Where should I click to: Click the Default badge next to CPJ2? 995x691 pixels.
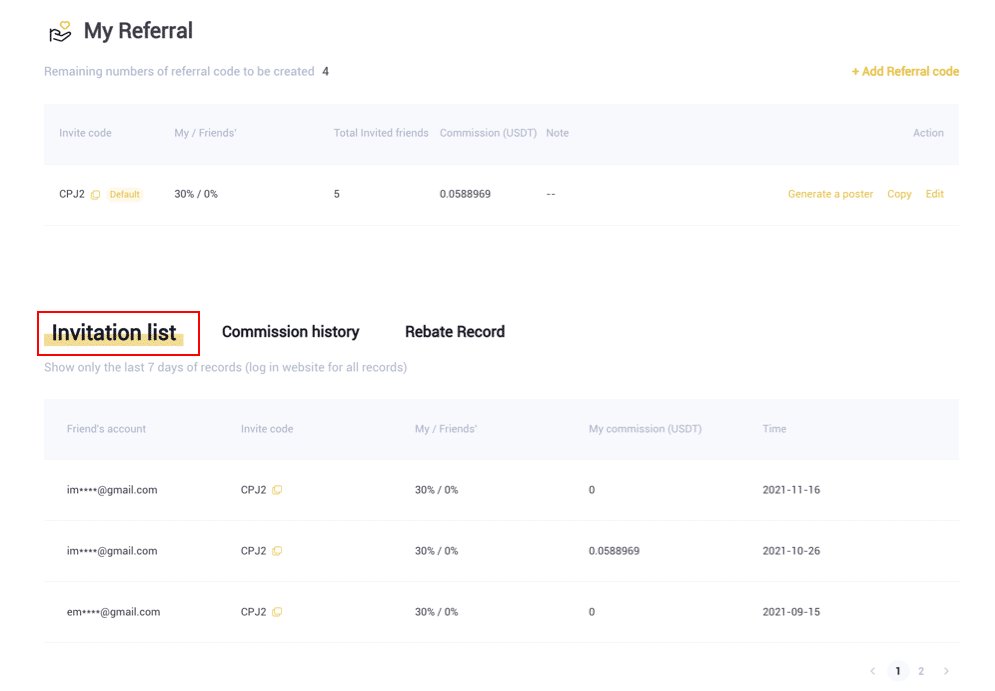point(125,195)
